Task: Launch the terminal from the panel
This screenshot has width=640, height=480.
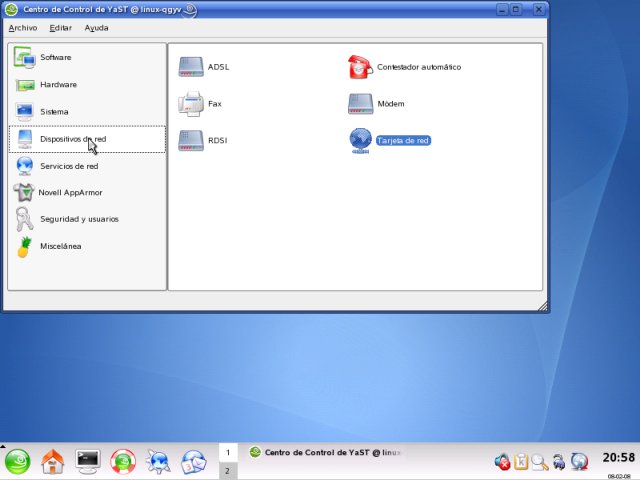Action: coord(88,462)
